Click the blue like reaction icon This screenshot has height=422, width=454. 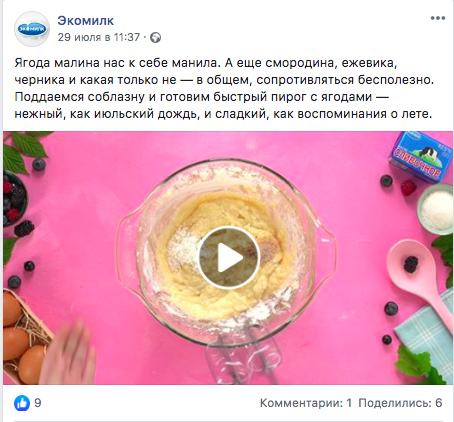(22, 403)
